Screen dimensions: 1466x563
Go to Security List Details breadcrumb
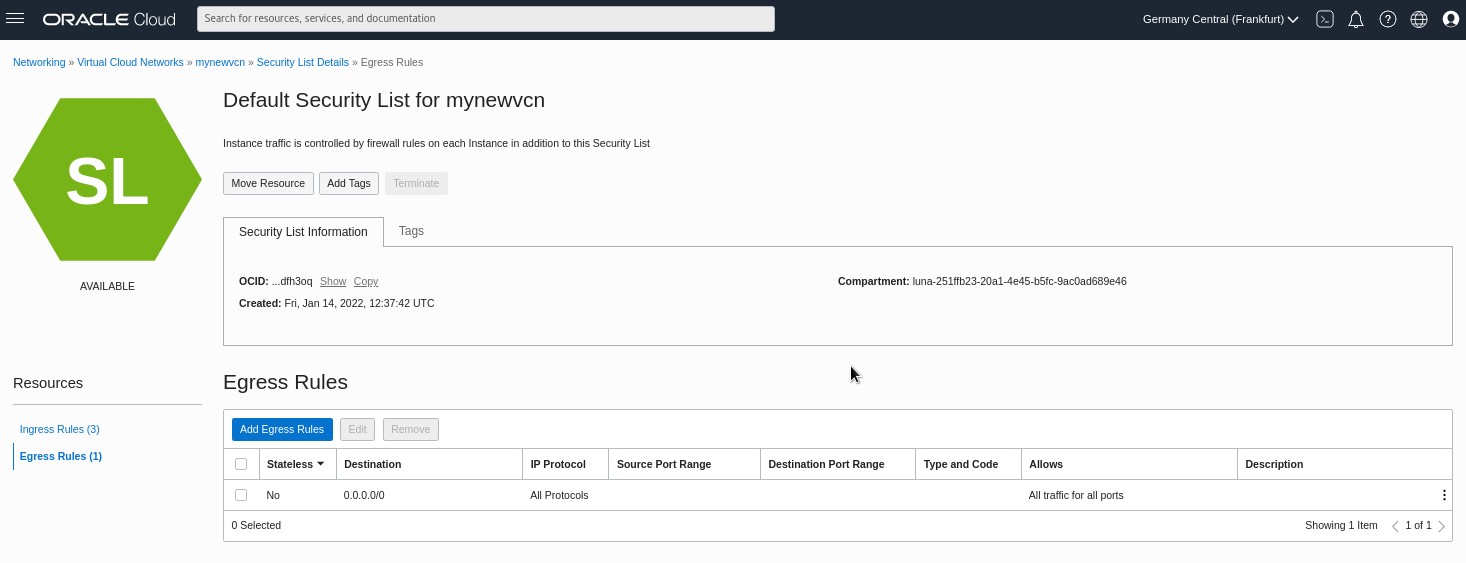click(303, 62)
